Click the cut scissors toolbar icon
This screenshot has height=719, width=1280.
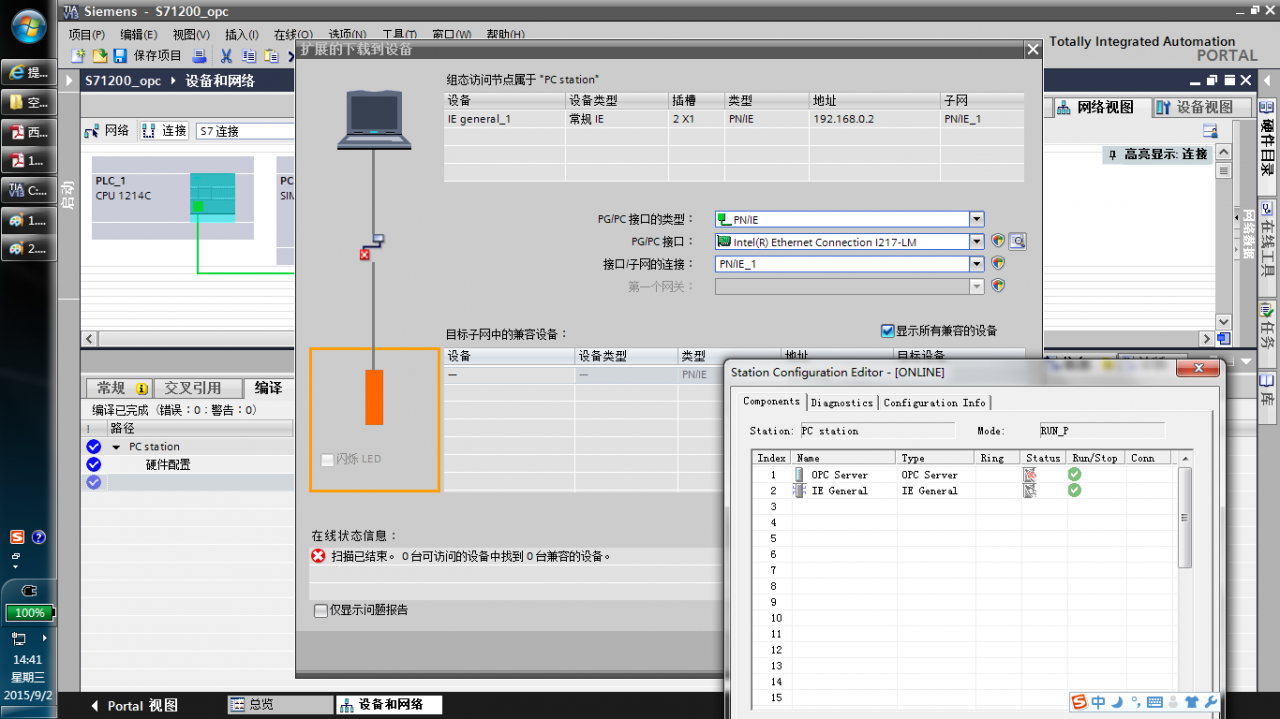pos(226,56)
